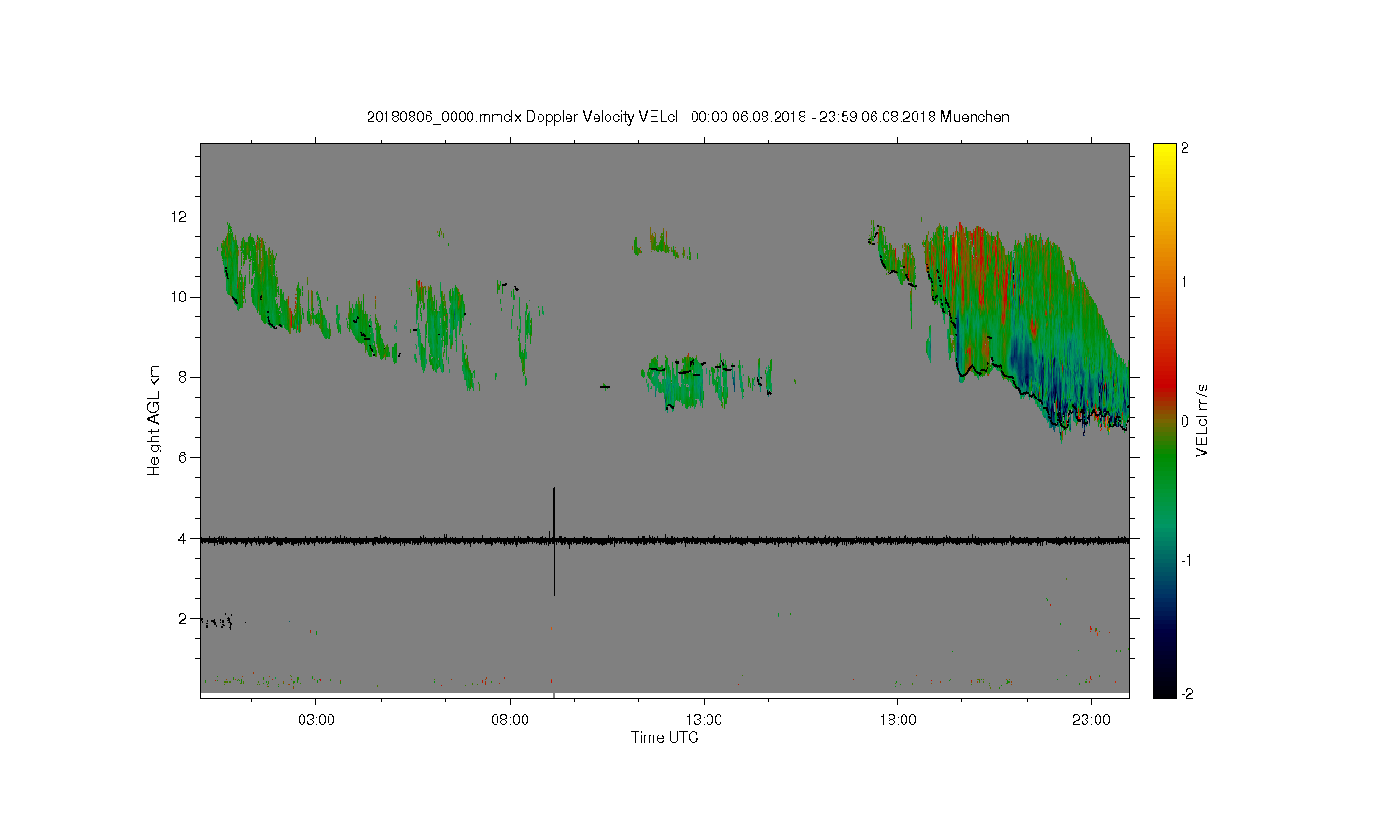Click the small cloud patch near 12 km at noon
1400x840 pixels.
[x=659, y=245]
